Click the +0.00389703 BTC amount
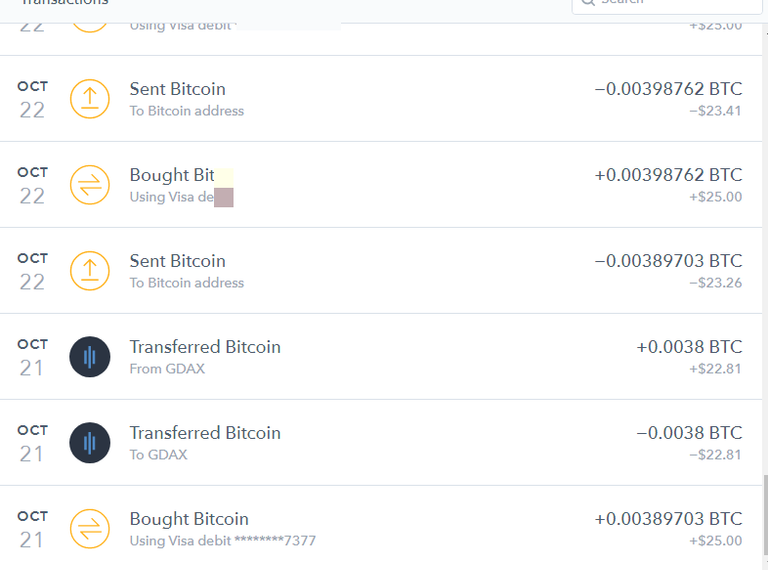This screenshot has width=768, height=570. tap(669, 519)
